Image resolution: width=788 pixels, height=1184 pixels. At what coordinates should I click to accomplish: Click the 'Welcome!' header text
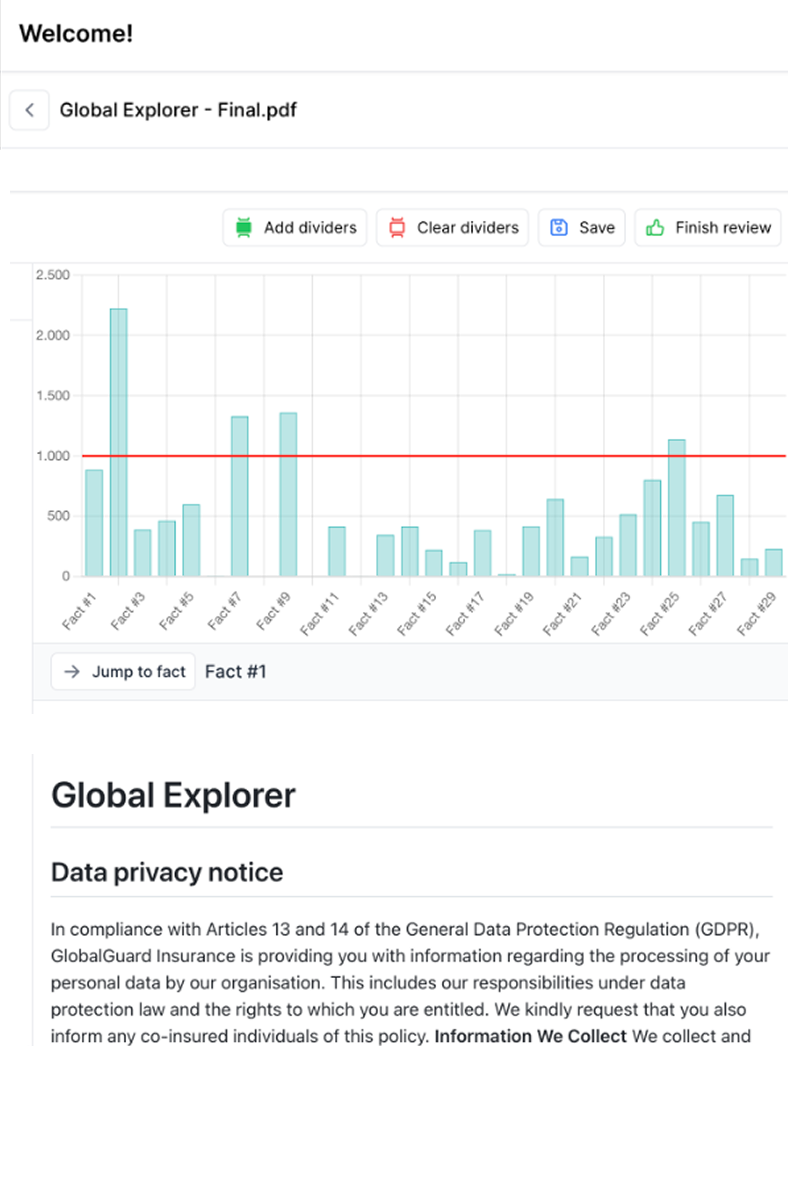point(76,33)
